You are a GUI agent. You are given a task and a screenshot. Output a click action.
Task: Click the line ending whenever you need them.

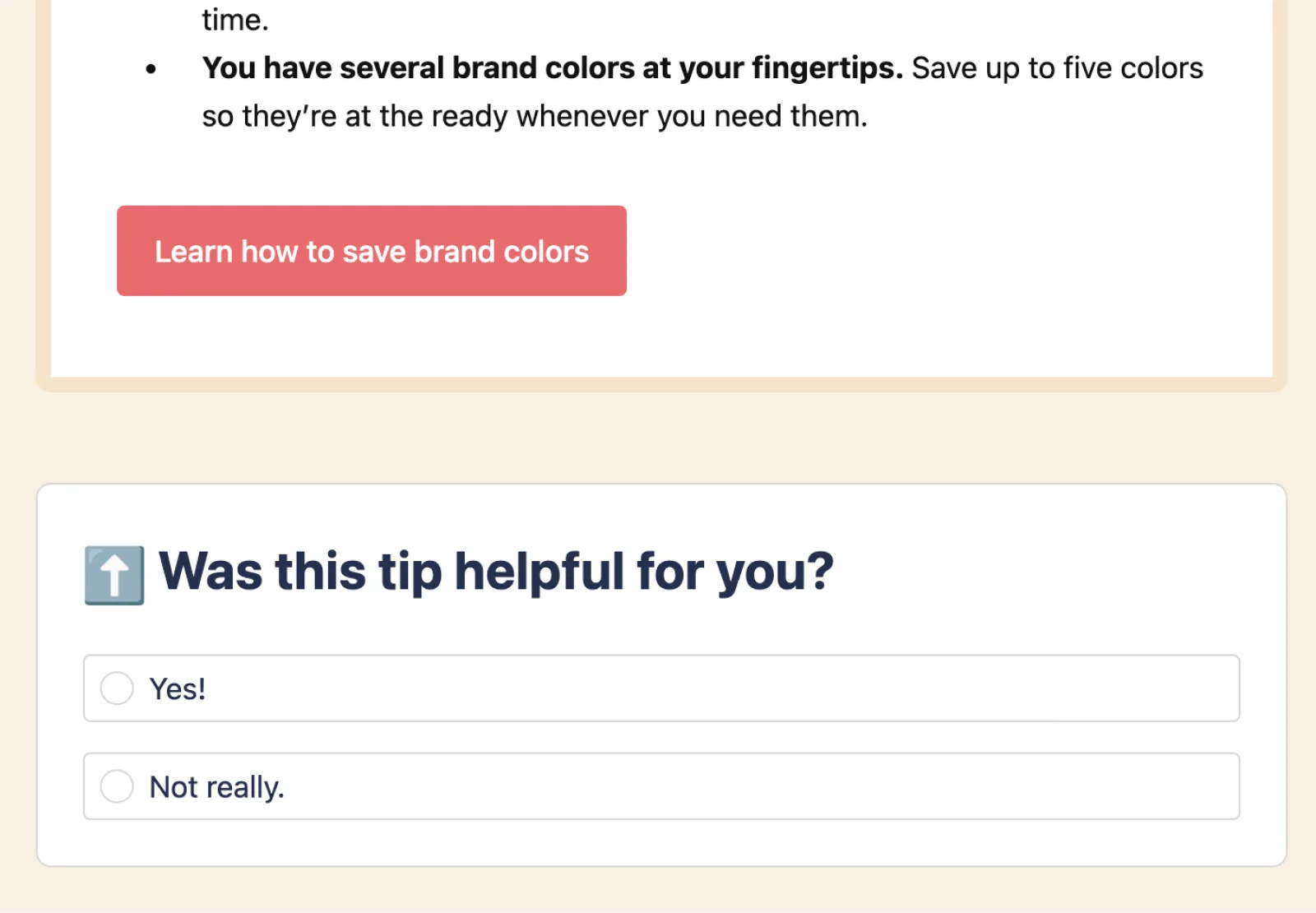pyautogui.click(x=535, y=117)
